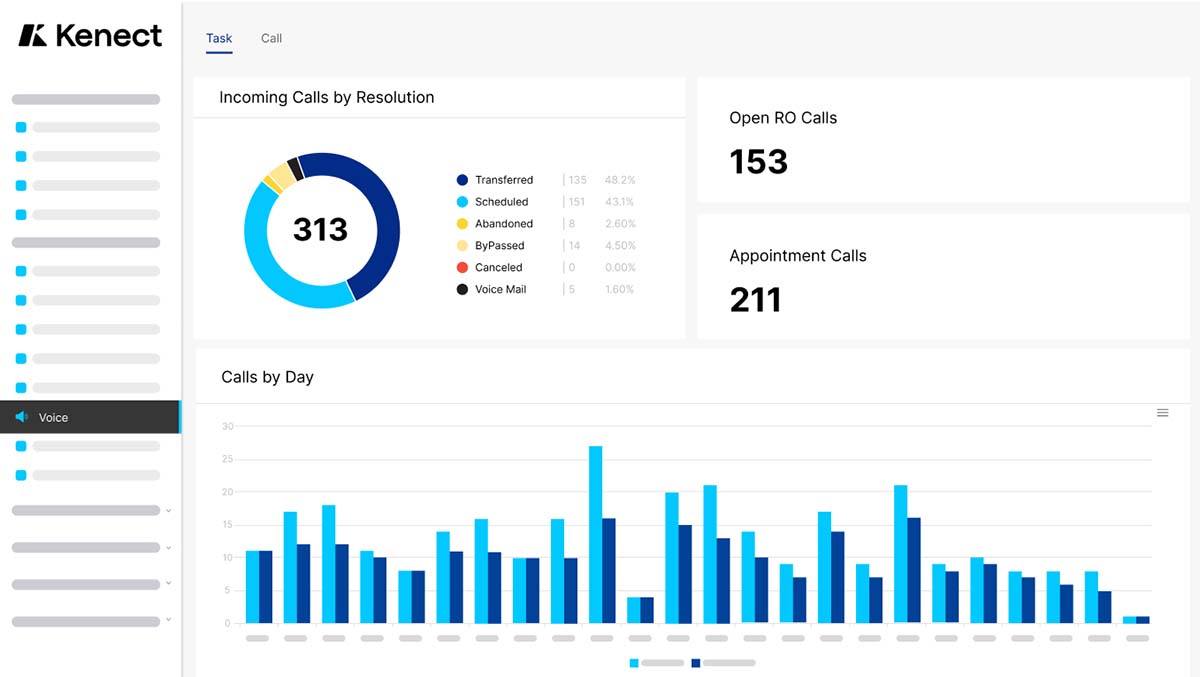
Task: Click the red Canceled legend dot
Action: click(x=462, y=268)
